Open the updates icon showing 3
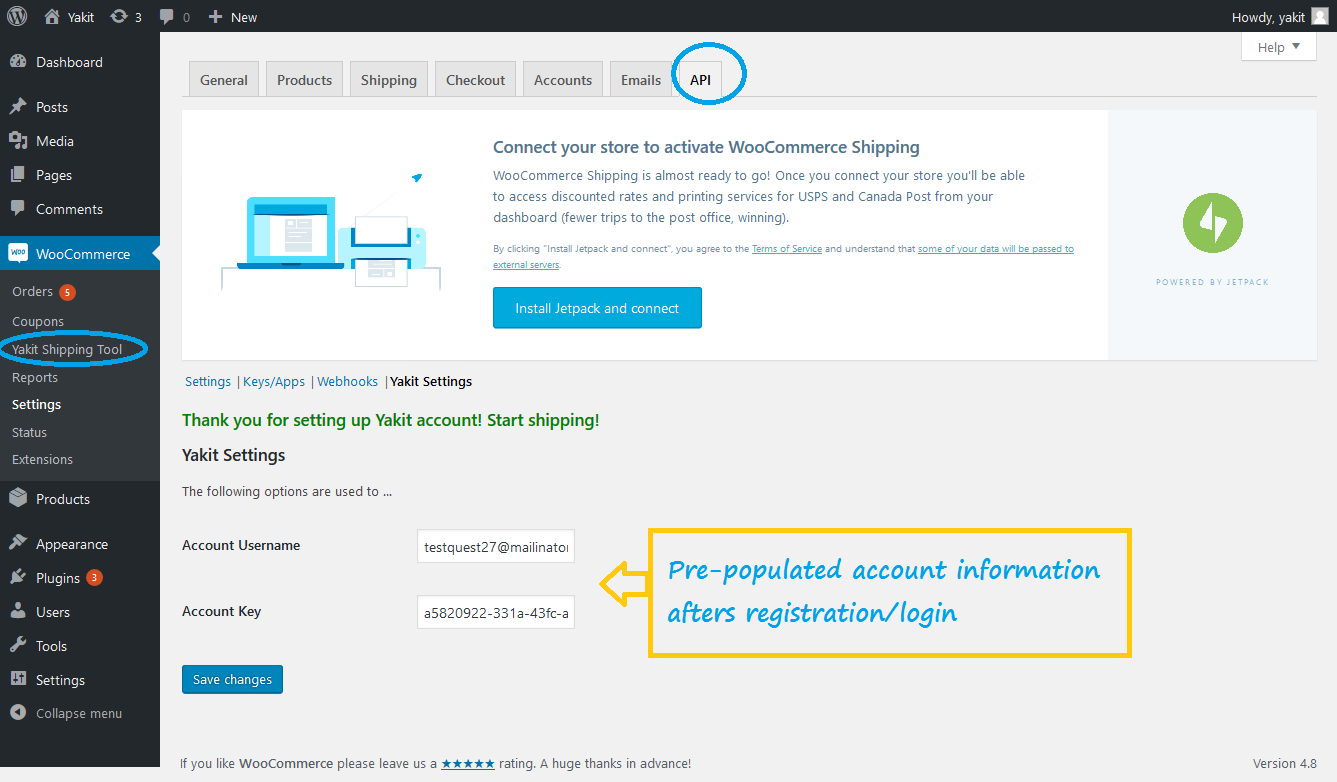This screenshot has width=1337, height=782. tap(126, 17)
